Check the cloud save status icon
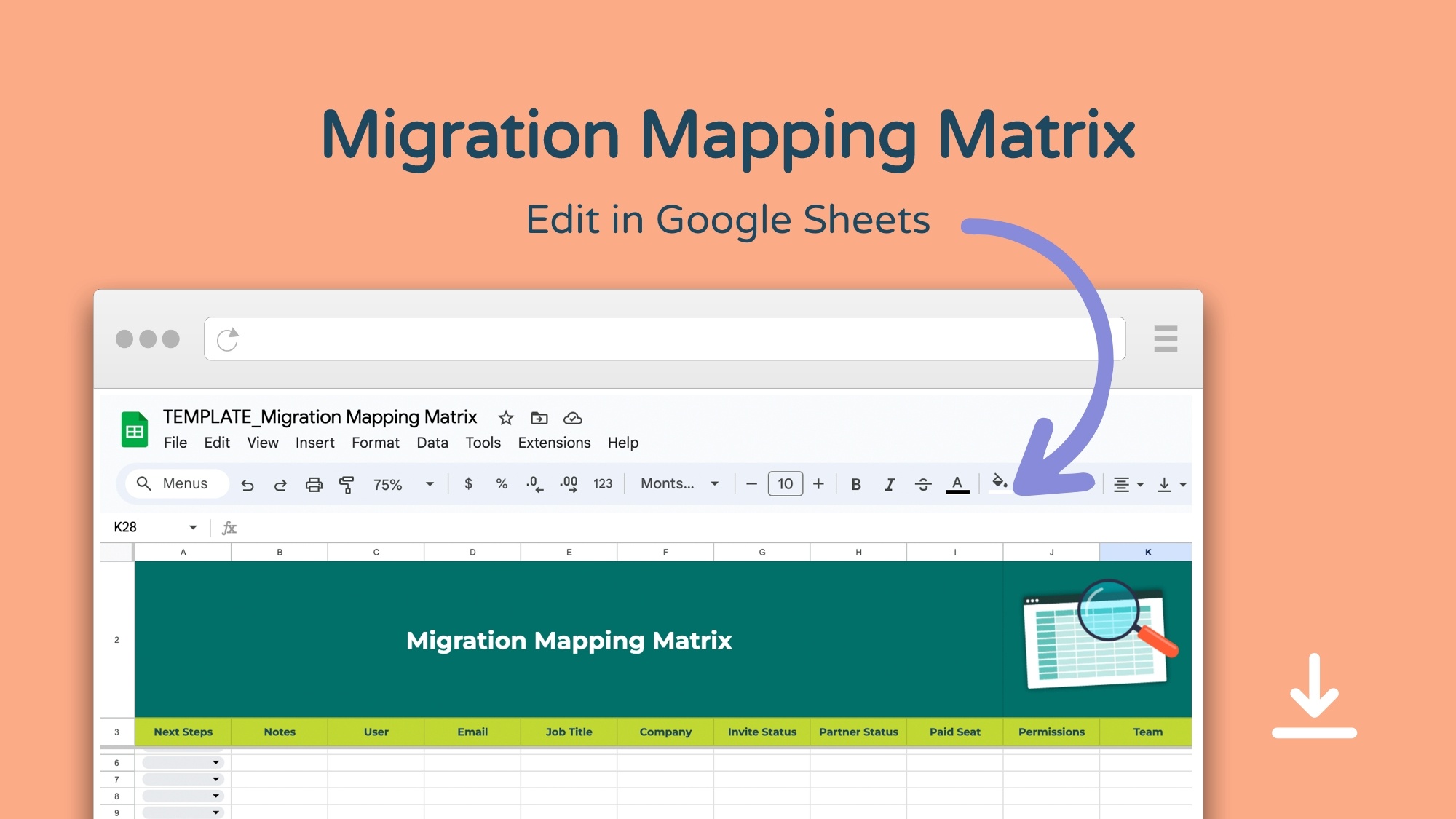The width and height of the screenshot is (1456, 819). coord(573,418)
